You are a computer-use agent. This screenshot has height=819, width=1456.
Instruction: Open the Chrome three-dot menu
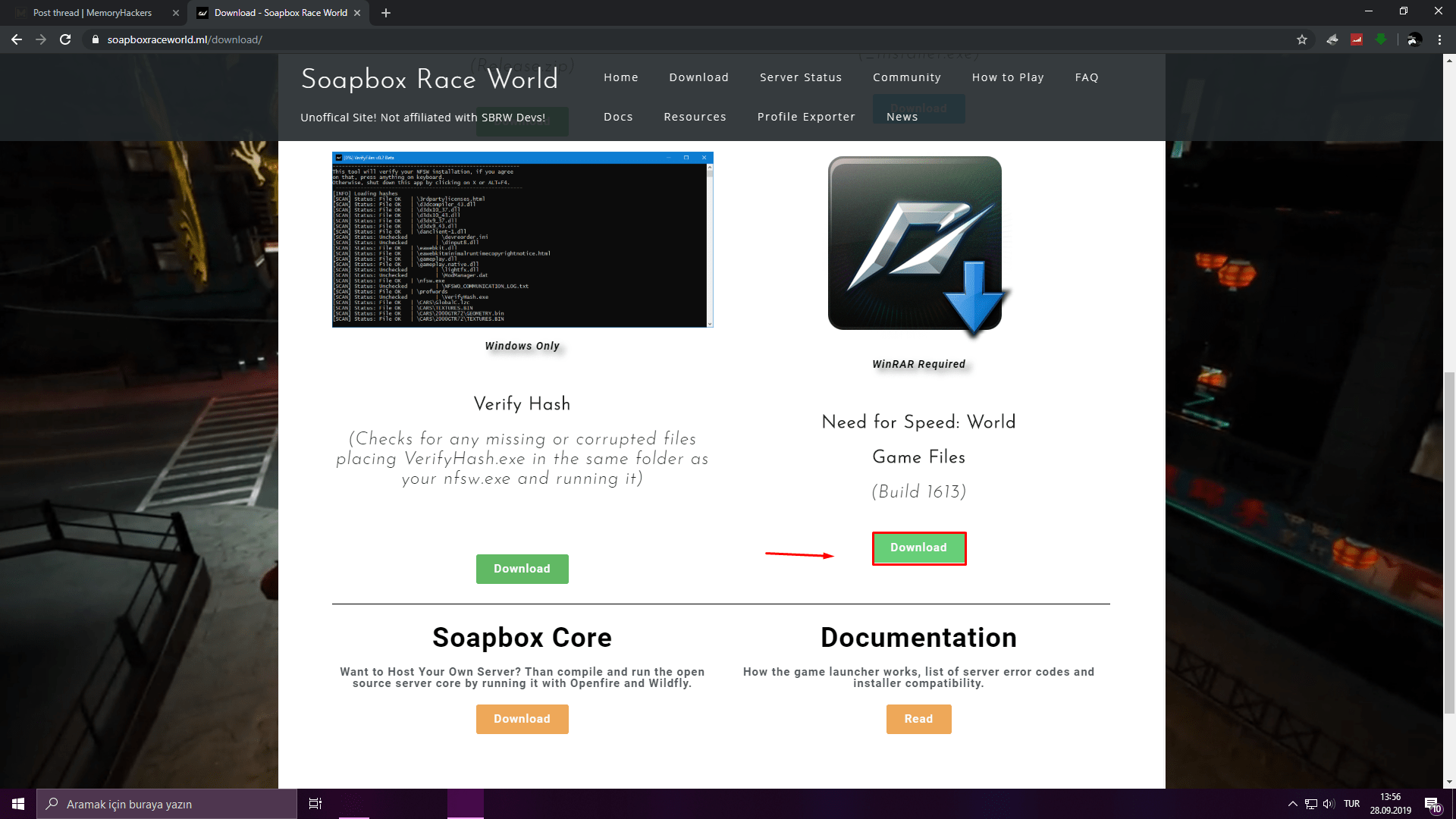coord(1439,39)
